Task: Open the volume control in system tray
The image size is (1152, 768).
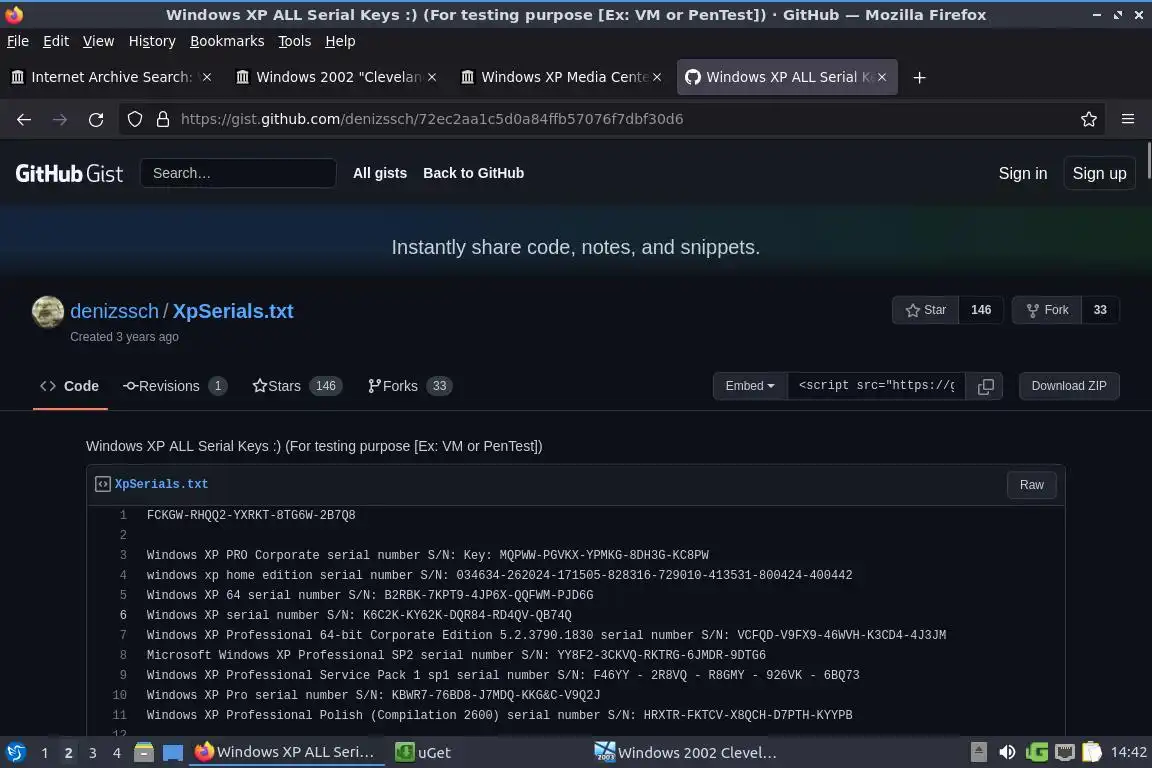Action: click(x=1007, y=753)
